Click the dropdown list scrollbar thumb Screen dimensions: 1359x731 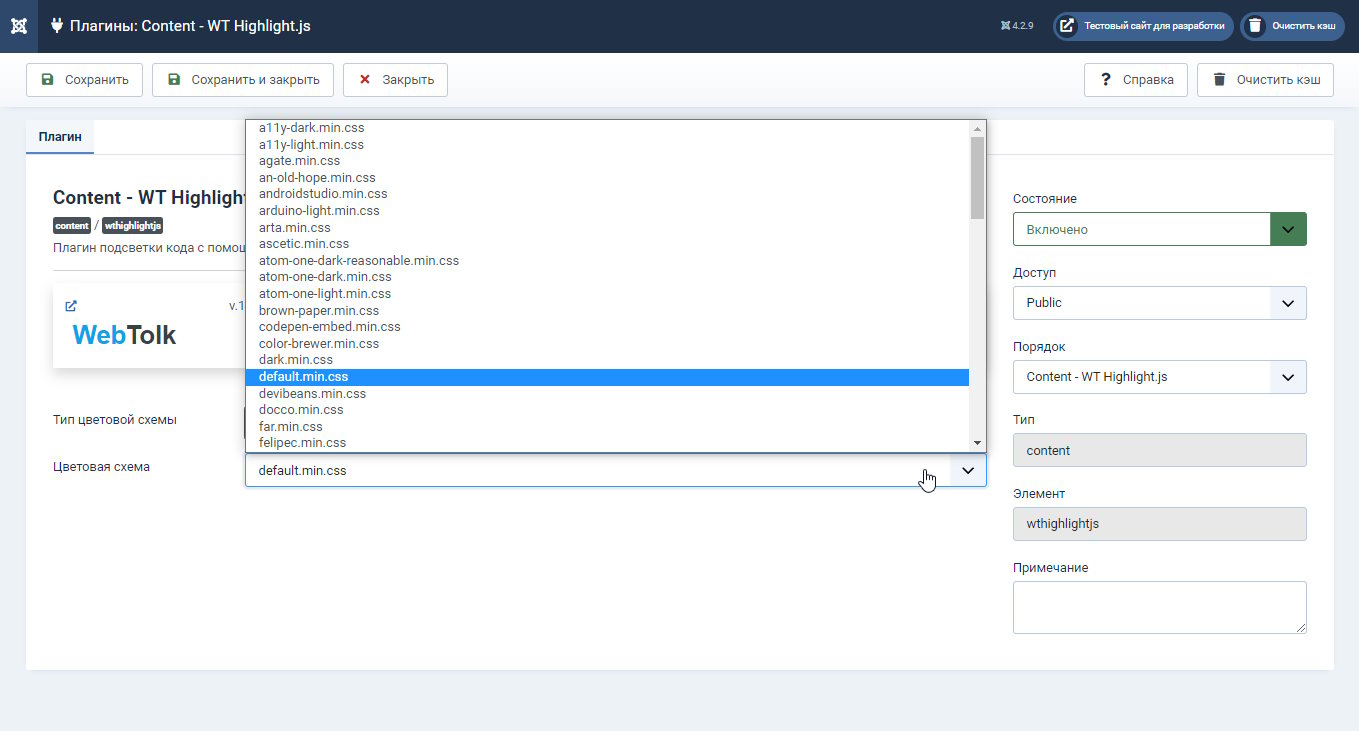977,178
